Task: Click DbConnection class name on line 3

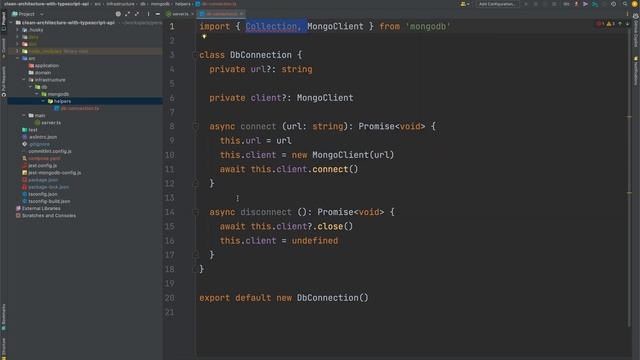Action: (260, 55)
